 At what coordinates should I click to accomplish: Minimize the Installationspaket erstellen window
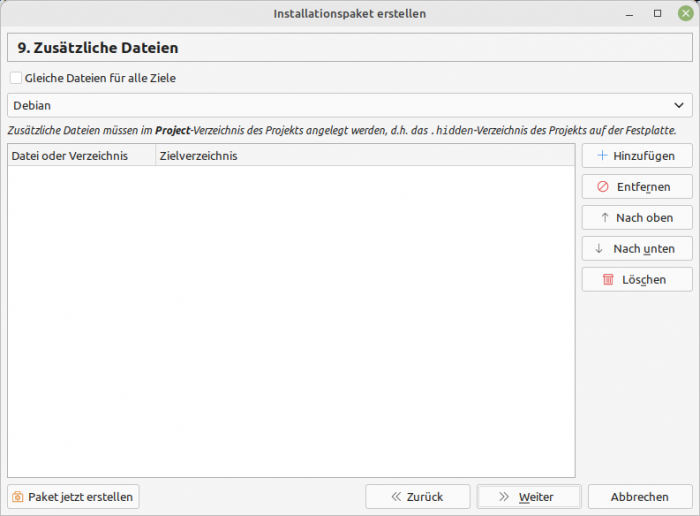(631, 14)
